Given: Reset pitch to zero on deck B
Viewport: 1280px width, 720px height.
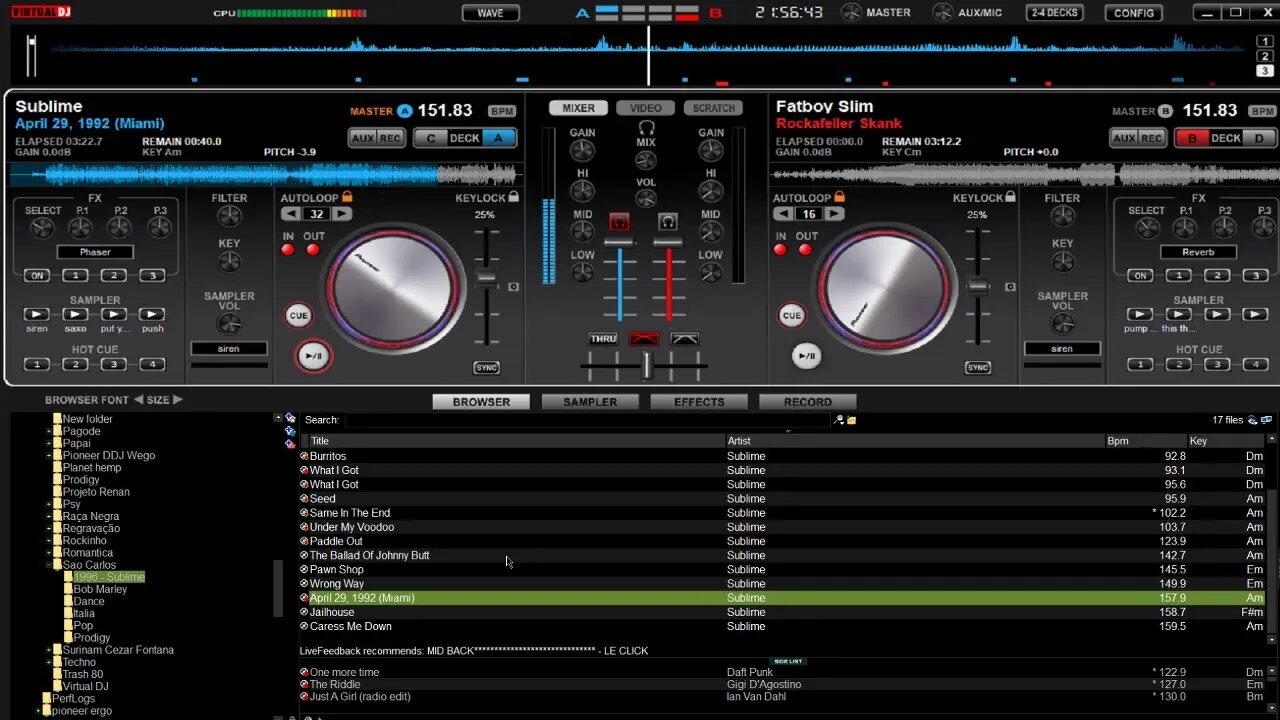Looking at the screenshot, I should coord(1008,287).
